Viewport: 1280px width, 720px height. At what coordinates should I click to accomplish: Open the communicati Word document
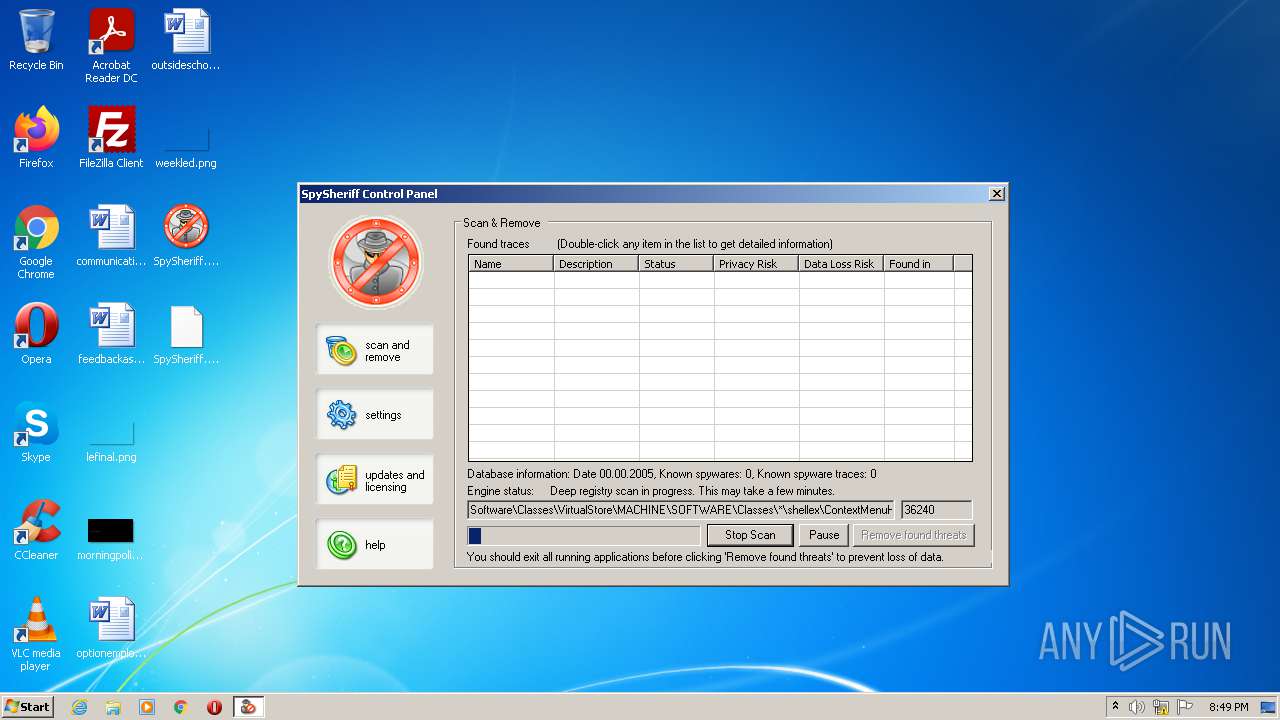pyautogui.click(x=111, y=236)
